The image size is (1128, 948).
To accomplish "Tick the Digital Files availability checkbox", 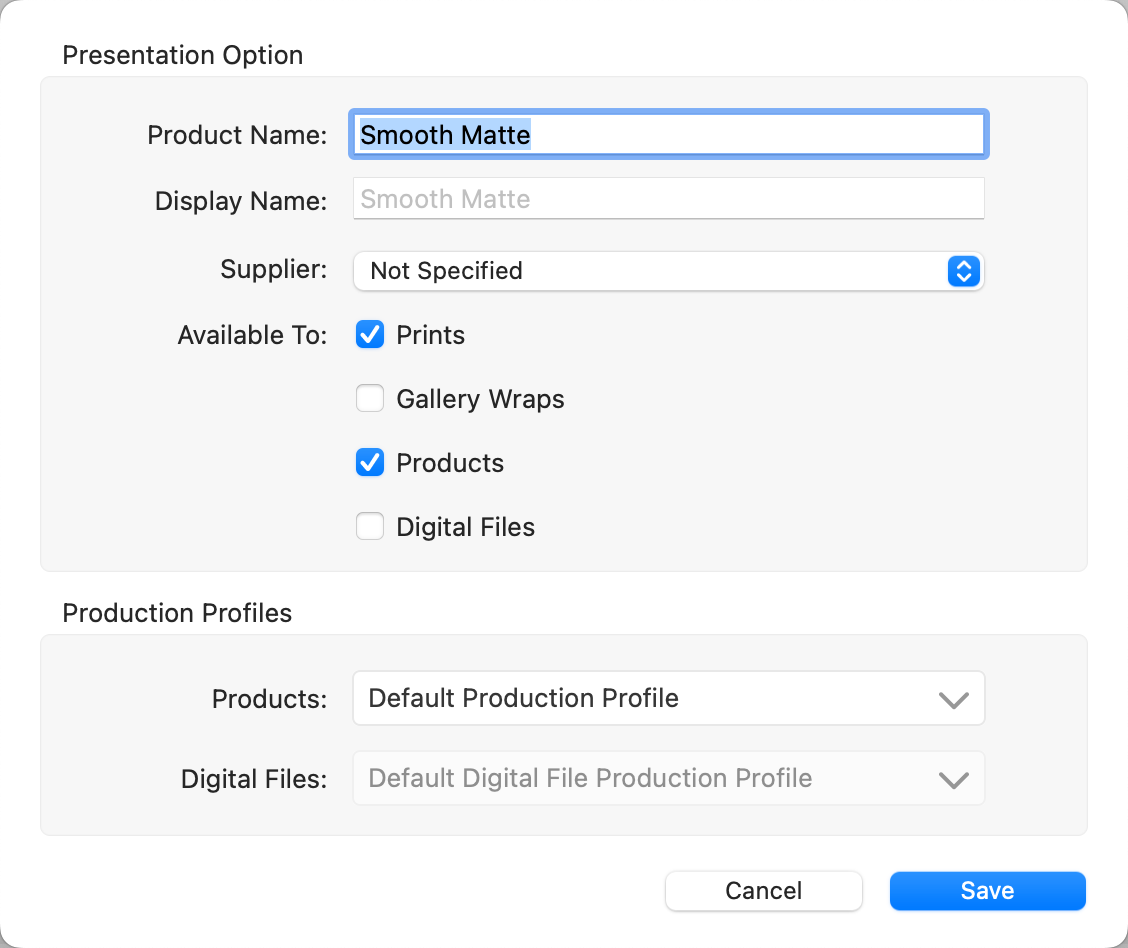I will [x=370, y=527].
